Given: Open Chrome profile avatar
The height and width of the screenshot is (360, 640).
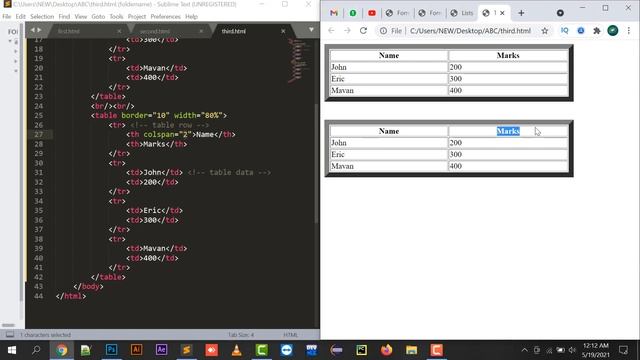Looking at the screenshot, I should pos(613,31).
